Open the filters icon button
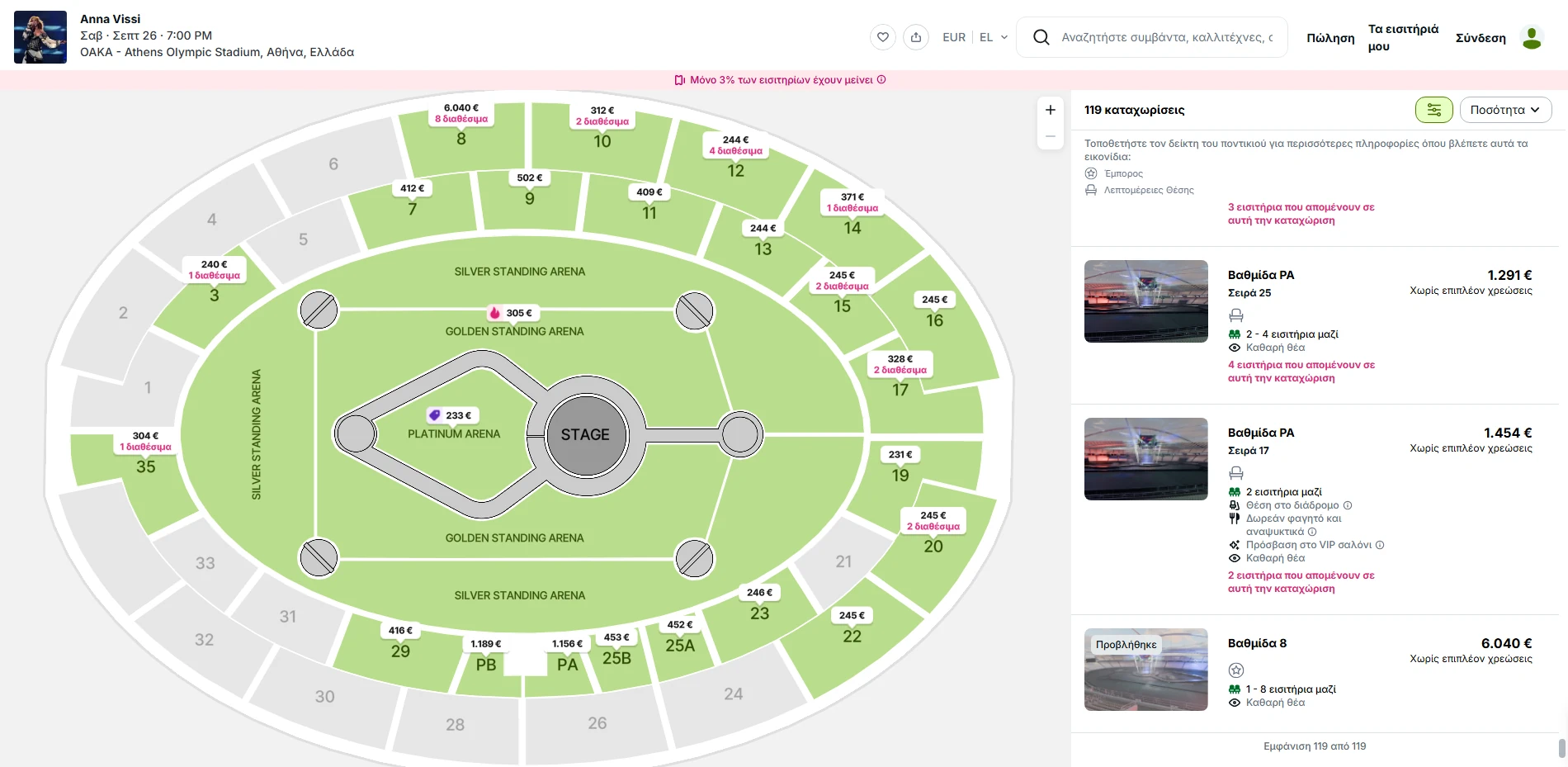The image size is (1568, 767). 1433,110
